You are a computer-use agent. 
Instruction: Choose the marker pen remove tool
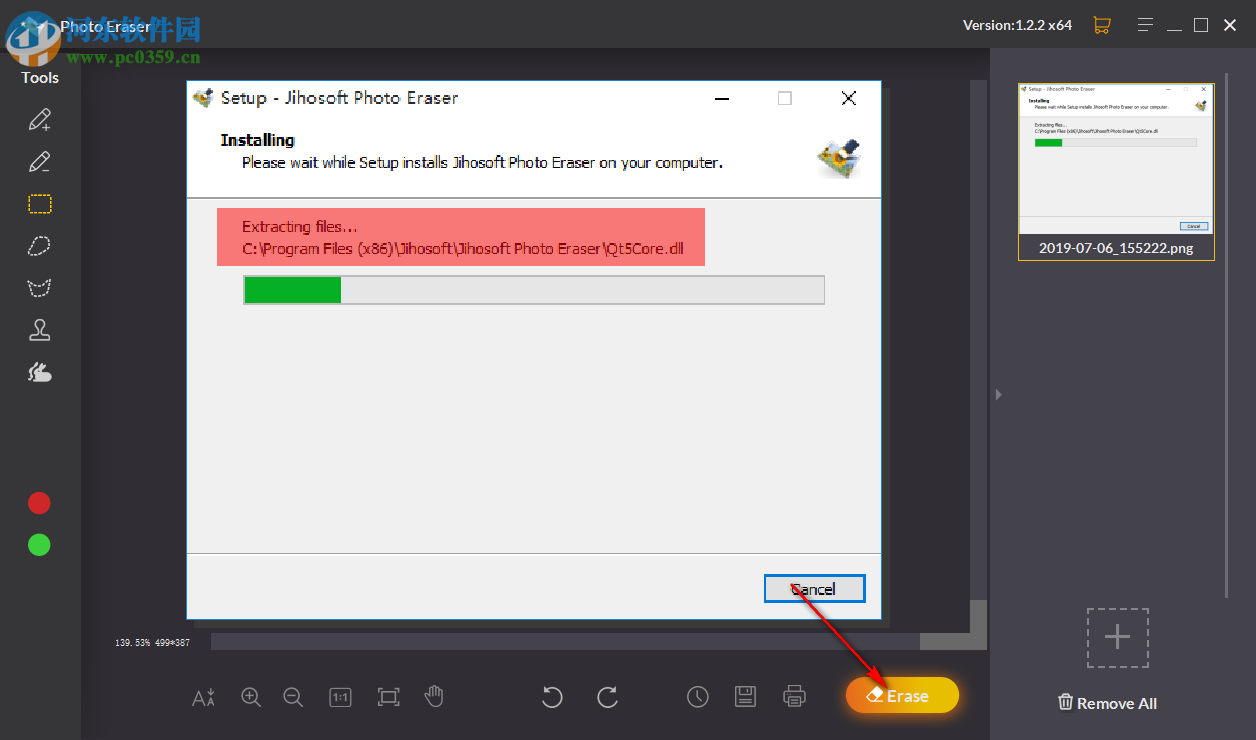point(39,161)
